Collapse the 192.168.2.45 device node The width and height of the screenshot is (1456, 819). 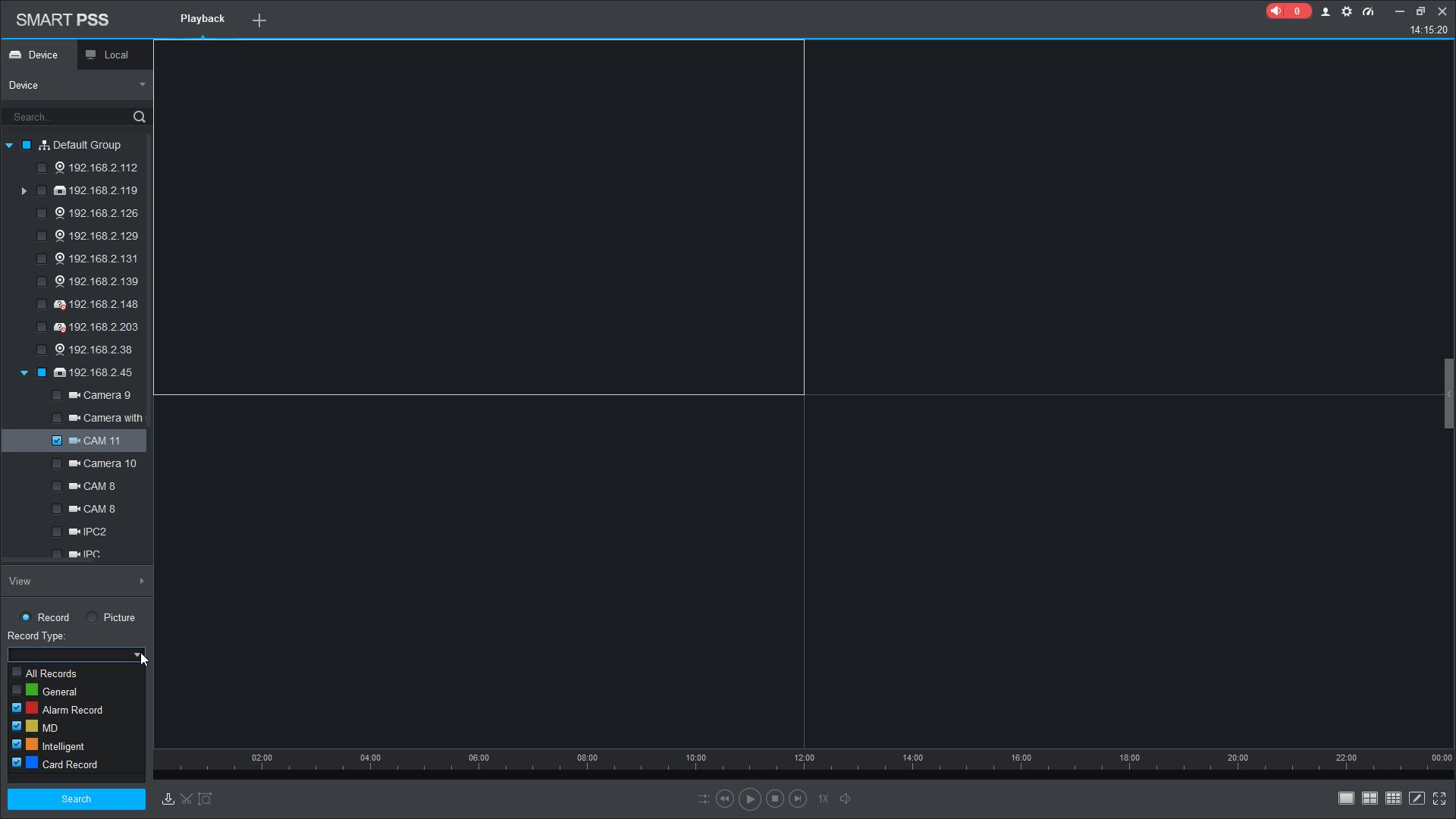coord(24,372)
